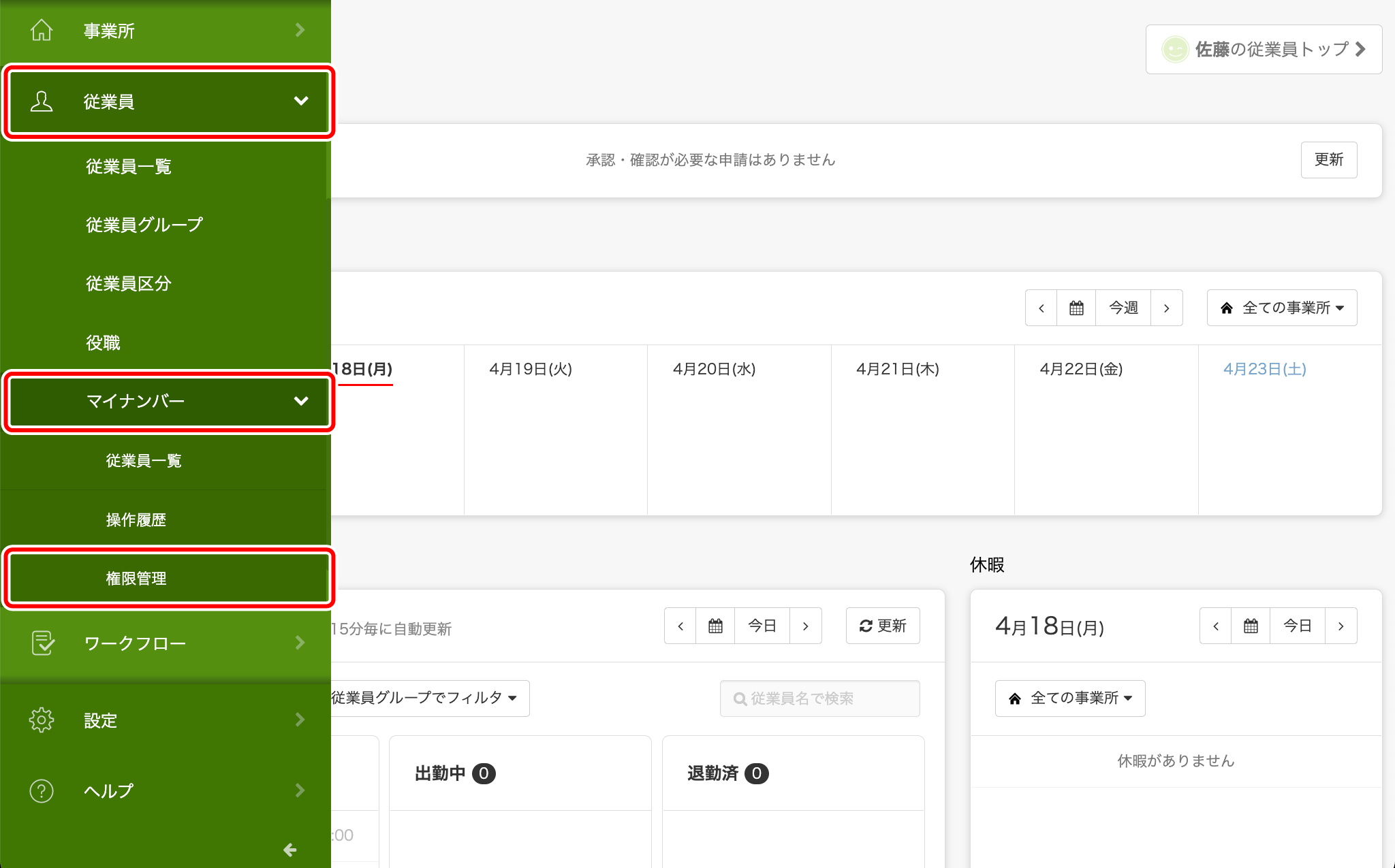1395x868 pixels.
Task: Expand the chevron next to ワークフロー
Action: pyautogui.click(x=300, y=643)
